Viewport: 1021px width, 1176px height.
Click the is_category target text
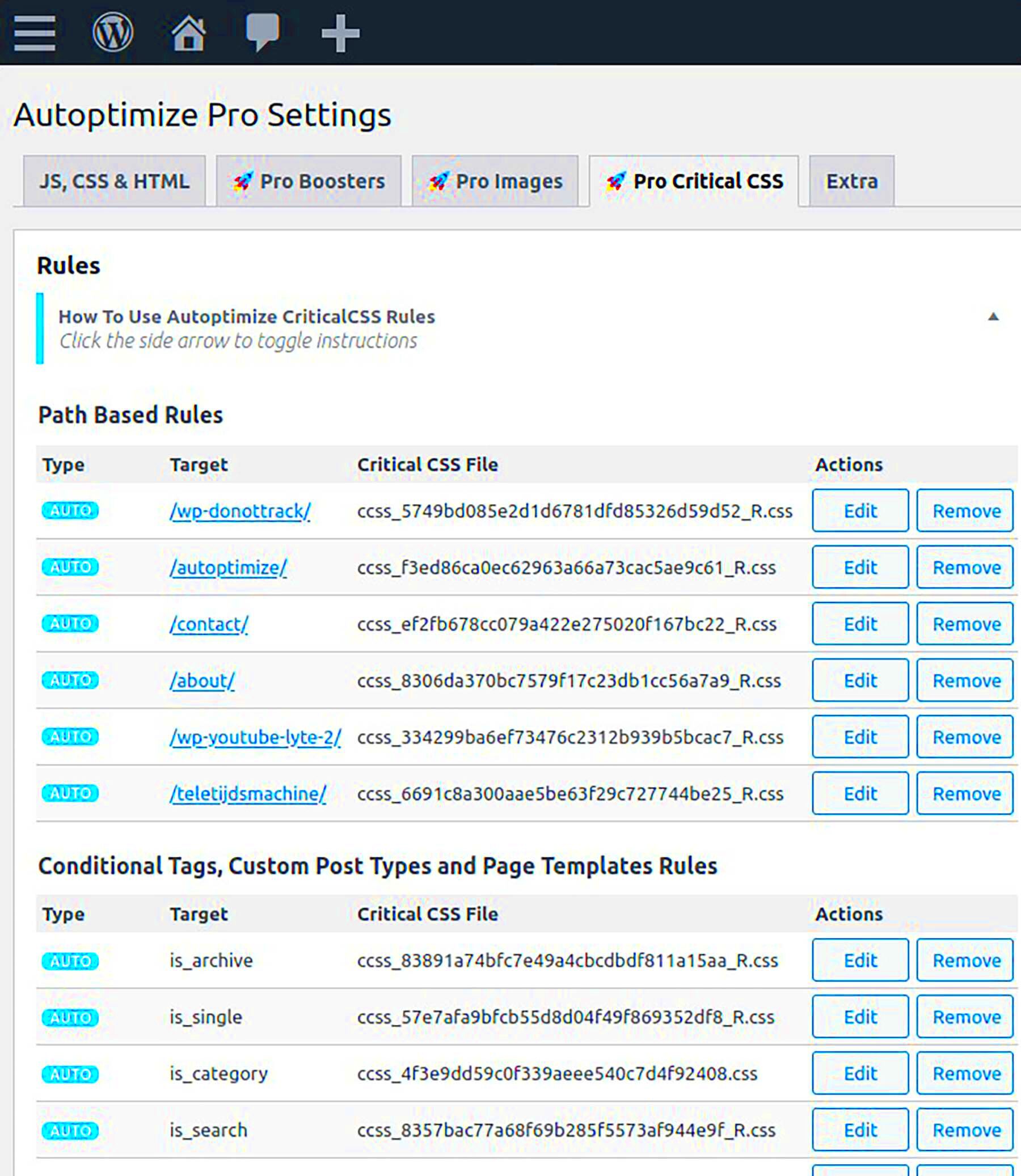(218, 1073)
